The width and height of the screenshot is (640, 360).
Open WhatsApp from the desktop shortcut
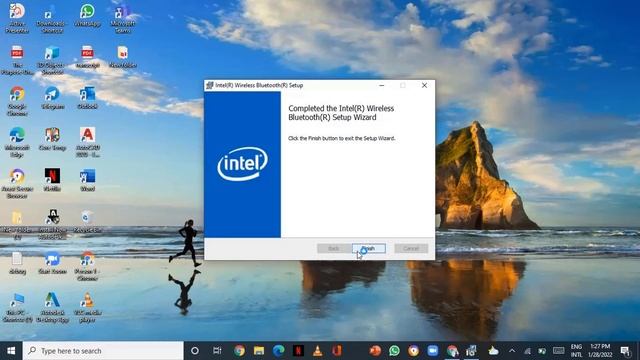tap(87, 16)
